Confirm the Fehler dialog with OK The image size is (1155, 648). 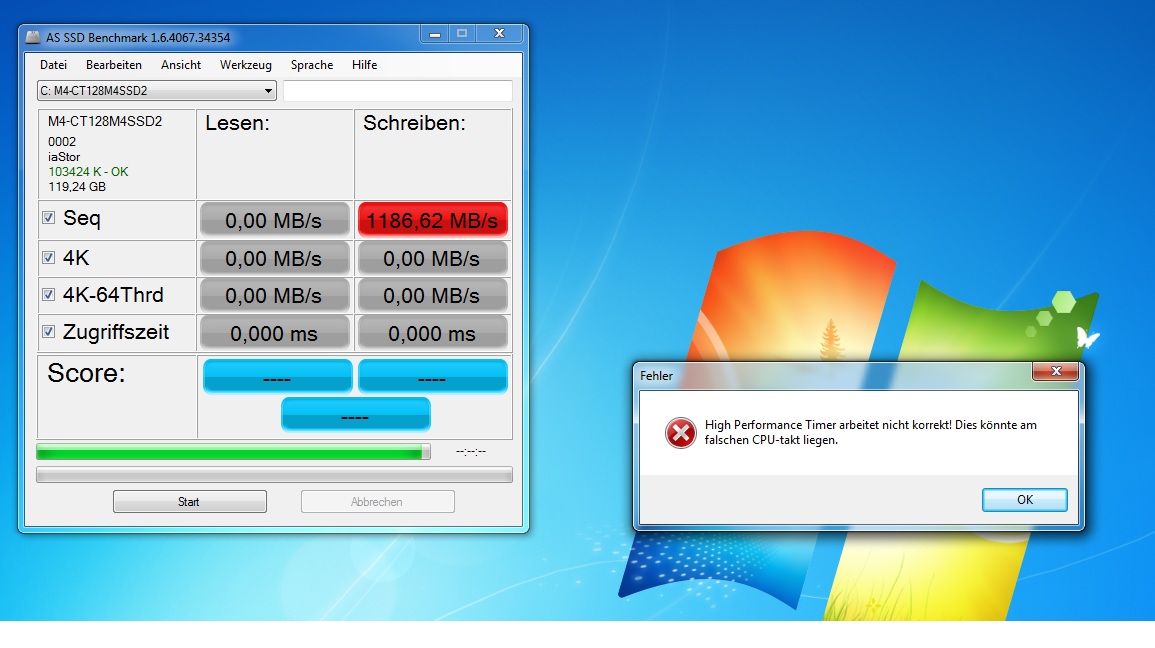(1025, 500)
